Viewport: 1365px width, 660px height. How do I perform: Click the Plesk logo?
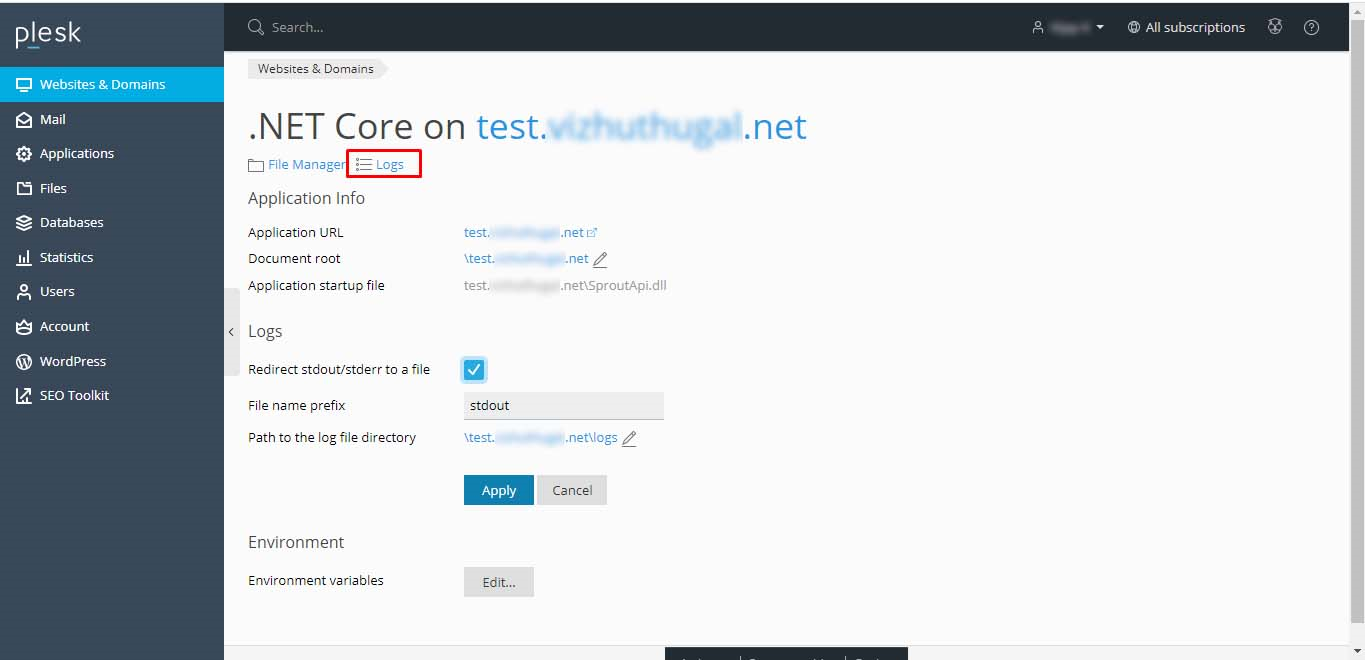point(48,35)
